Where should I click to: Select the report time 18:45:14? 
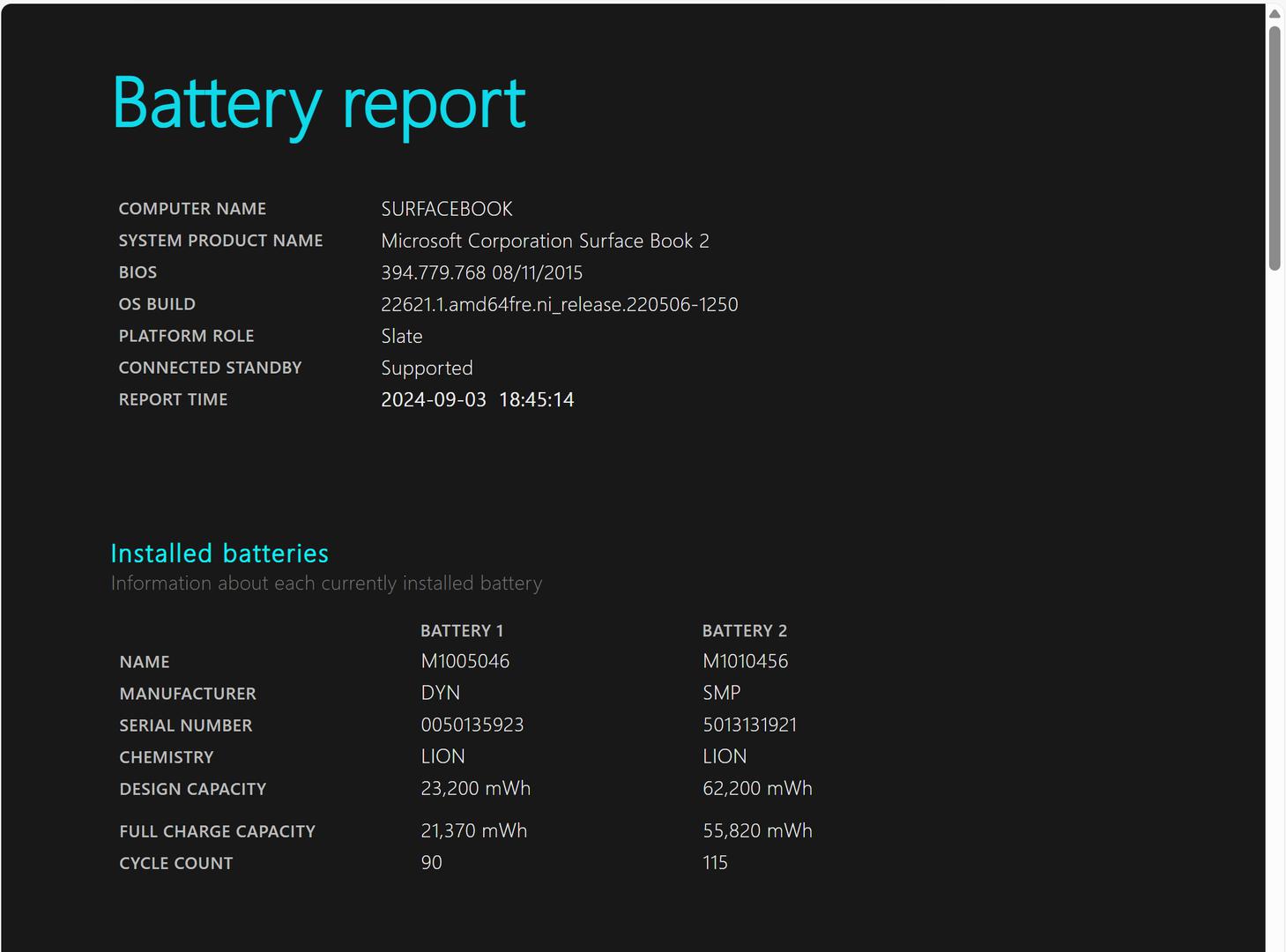pyautogui.click(x=537, y=399)
